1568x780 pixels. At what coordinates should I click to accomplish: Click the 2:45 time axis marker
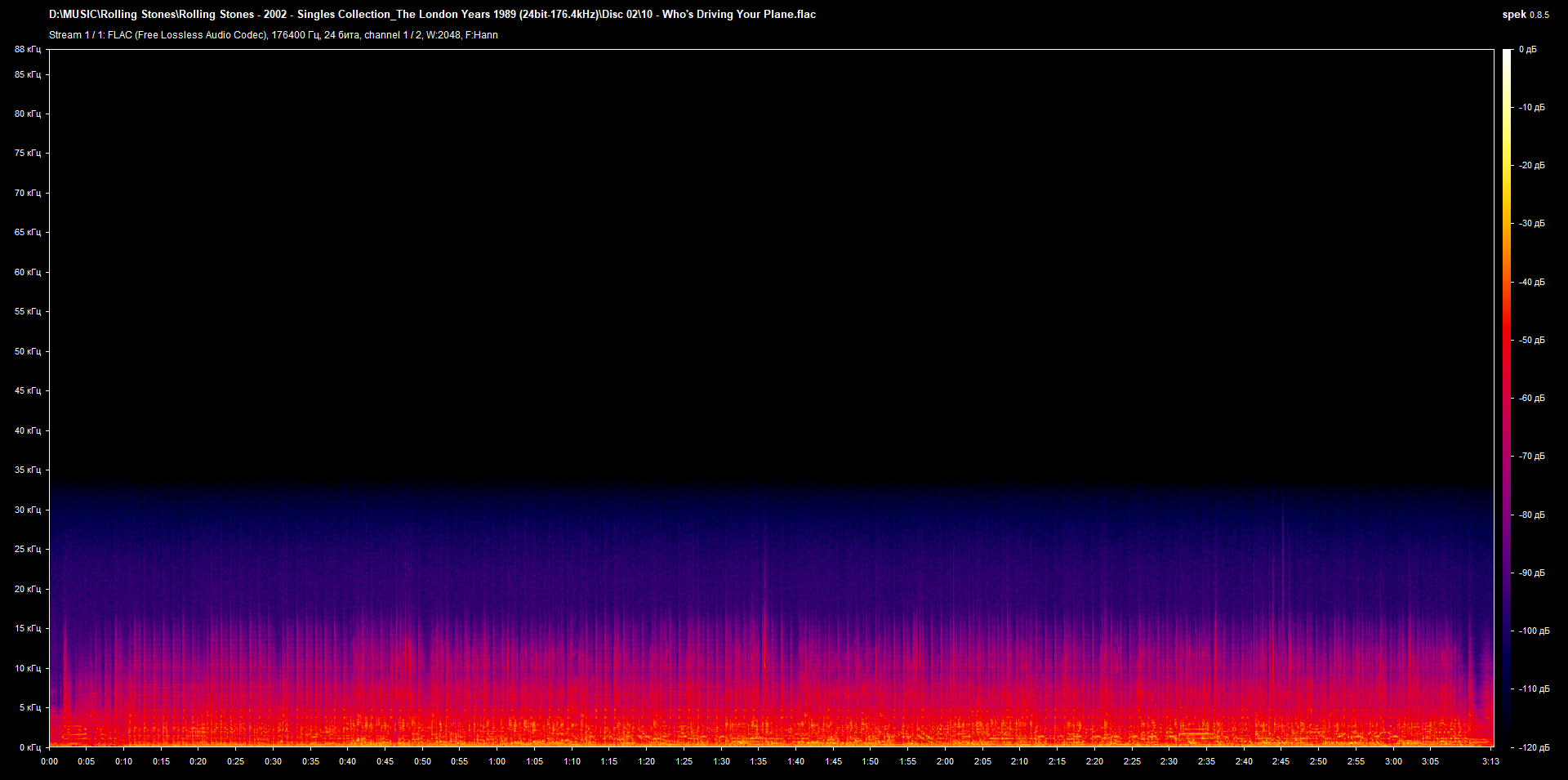coord(1281,761)
